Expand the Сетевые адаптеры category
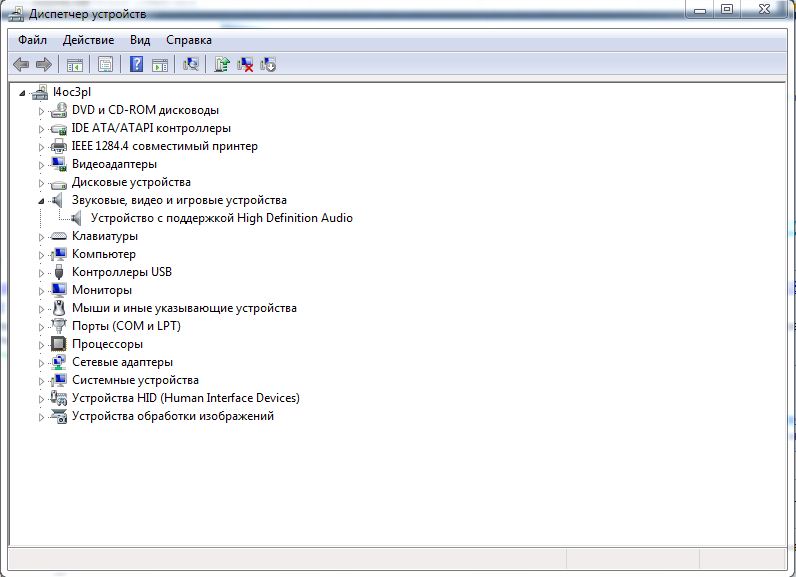The width and height of the screenshot is (796, 577). pyautogui.click(x=41, y=363)
